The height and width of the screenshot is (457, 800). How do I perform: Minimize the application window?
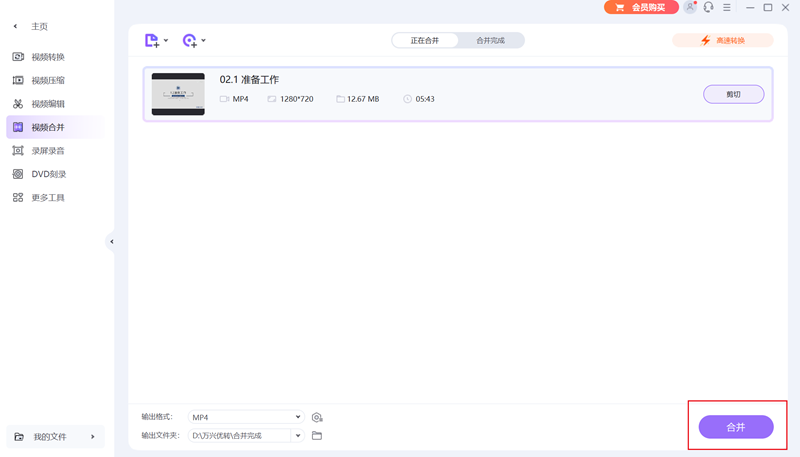pos(750,7)
